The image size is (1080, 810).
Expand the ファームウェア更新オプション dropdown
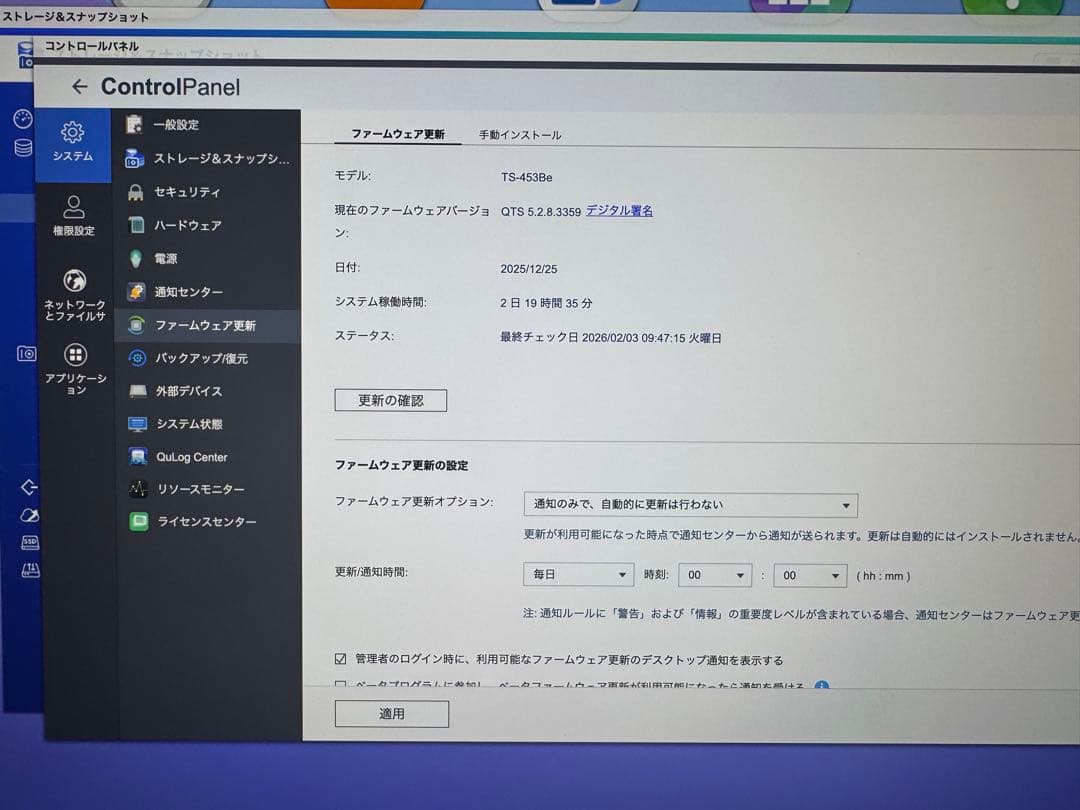coord(691,505)
